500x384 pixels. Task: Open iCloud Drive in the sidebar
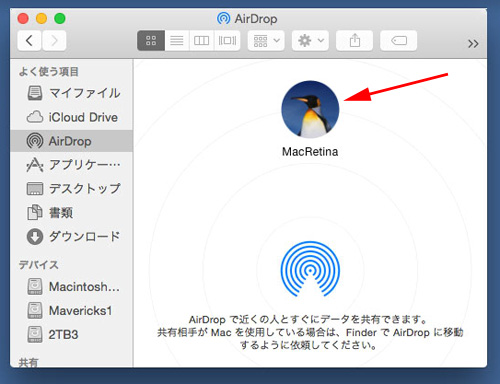[x=72, y=117]
